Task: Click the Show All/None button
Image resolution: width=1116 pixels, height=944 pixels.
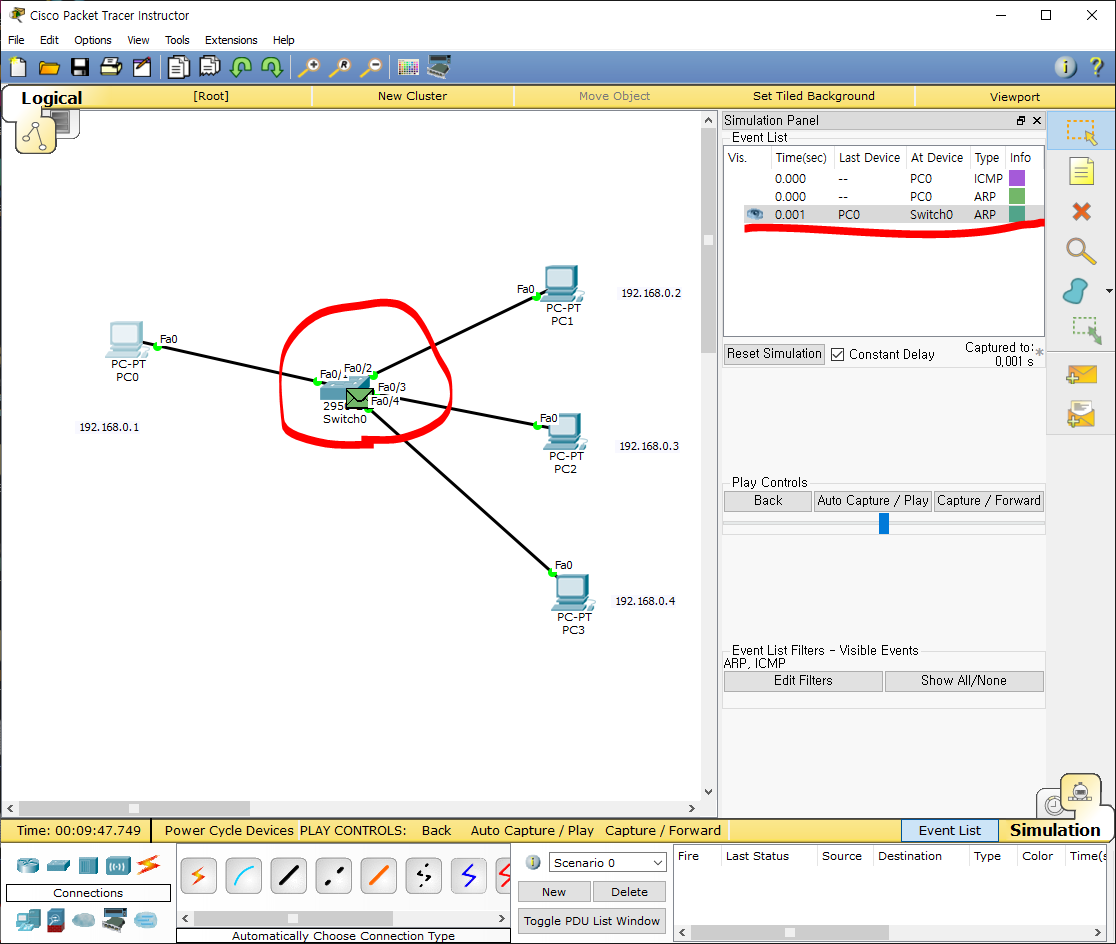Action: point(964,681)
